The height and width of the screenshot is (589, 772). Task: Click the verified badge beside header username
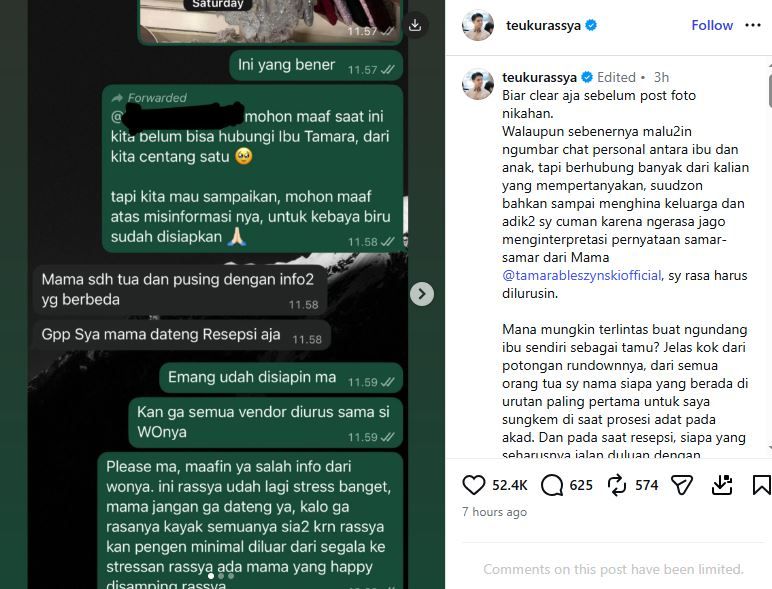point(591,25)
